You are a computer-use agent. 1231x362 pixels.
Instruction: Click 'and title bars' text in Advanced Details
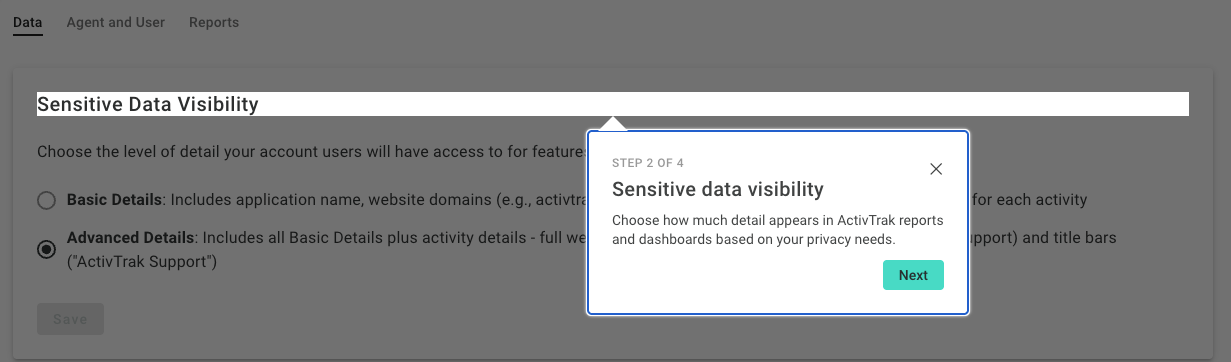1068,239
